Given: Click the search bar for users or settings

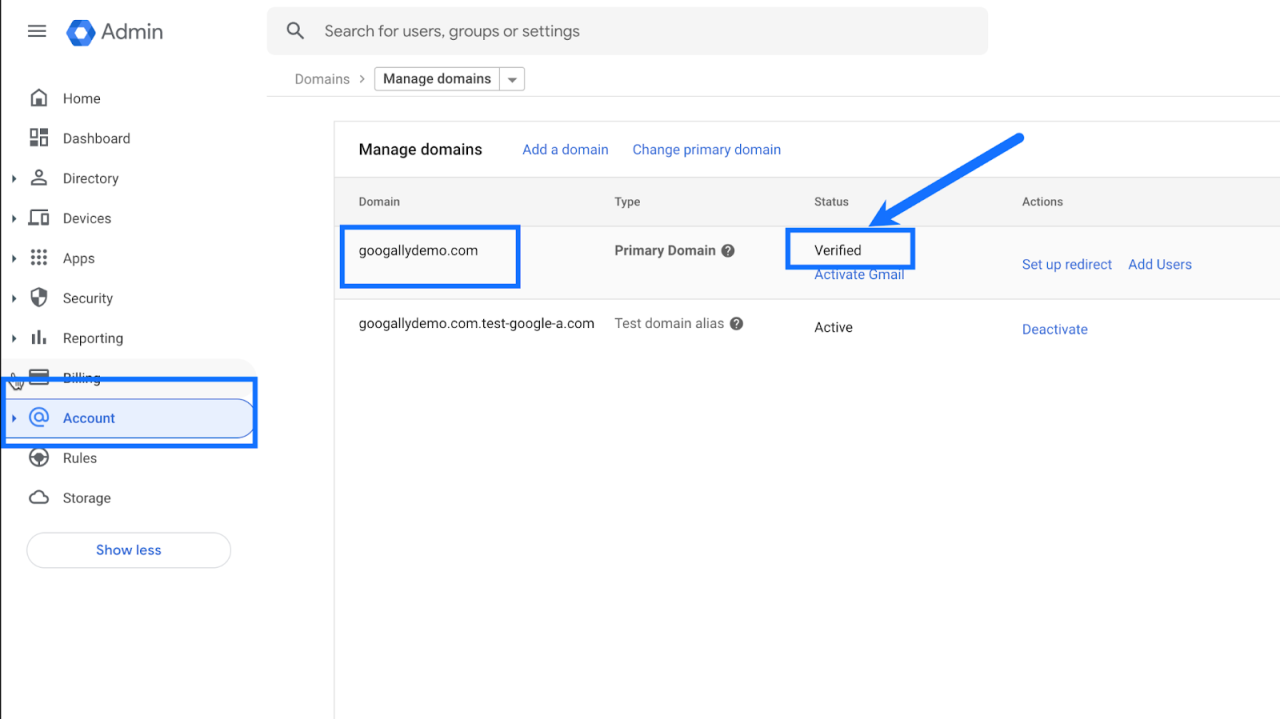Looking at the screenshot, I should (626, 31).
